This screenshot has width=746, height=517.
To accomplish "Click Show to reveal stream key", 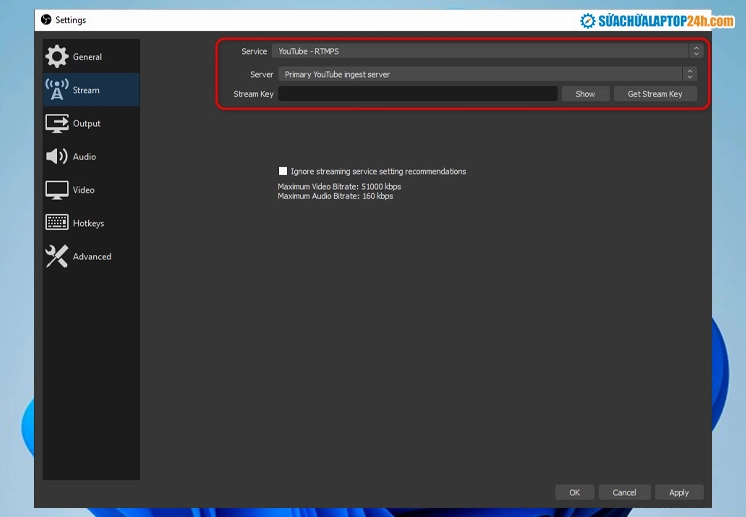I will click(585, 94).
